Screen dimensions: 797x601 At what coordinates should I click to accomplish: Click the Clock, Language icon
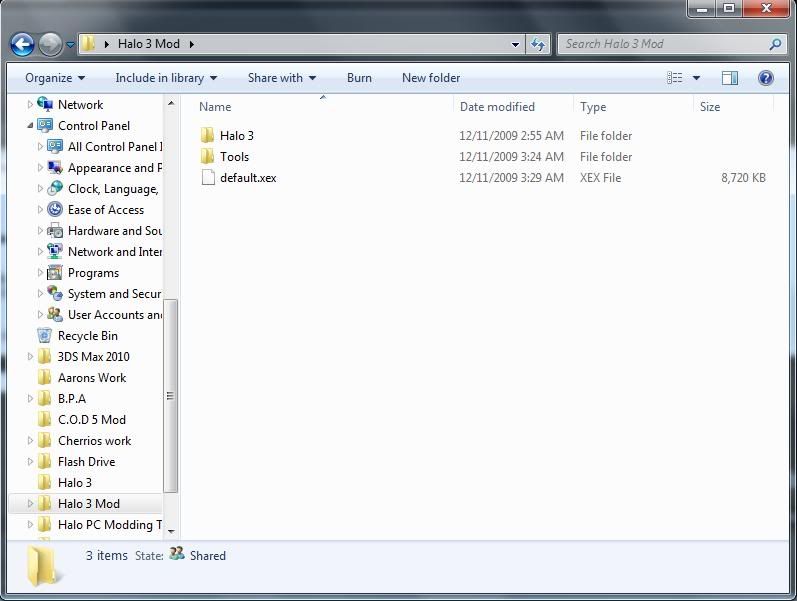point(55,188)
